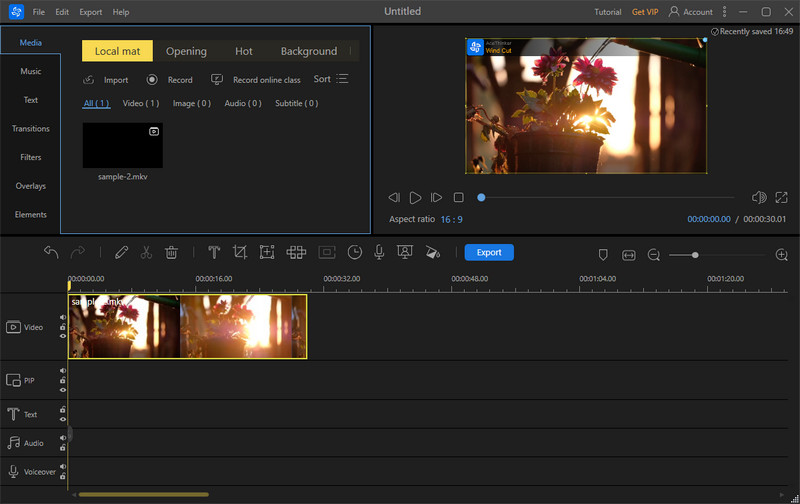The image size is (800, 504).
Task: Open the Duration clock tool
Action: tap(355, 252)
